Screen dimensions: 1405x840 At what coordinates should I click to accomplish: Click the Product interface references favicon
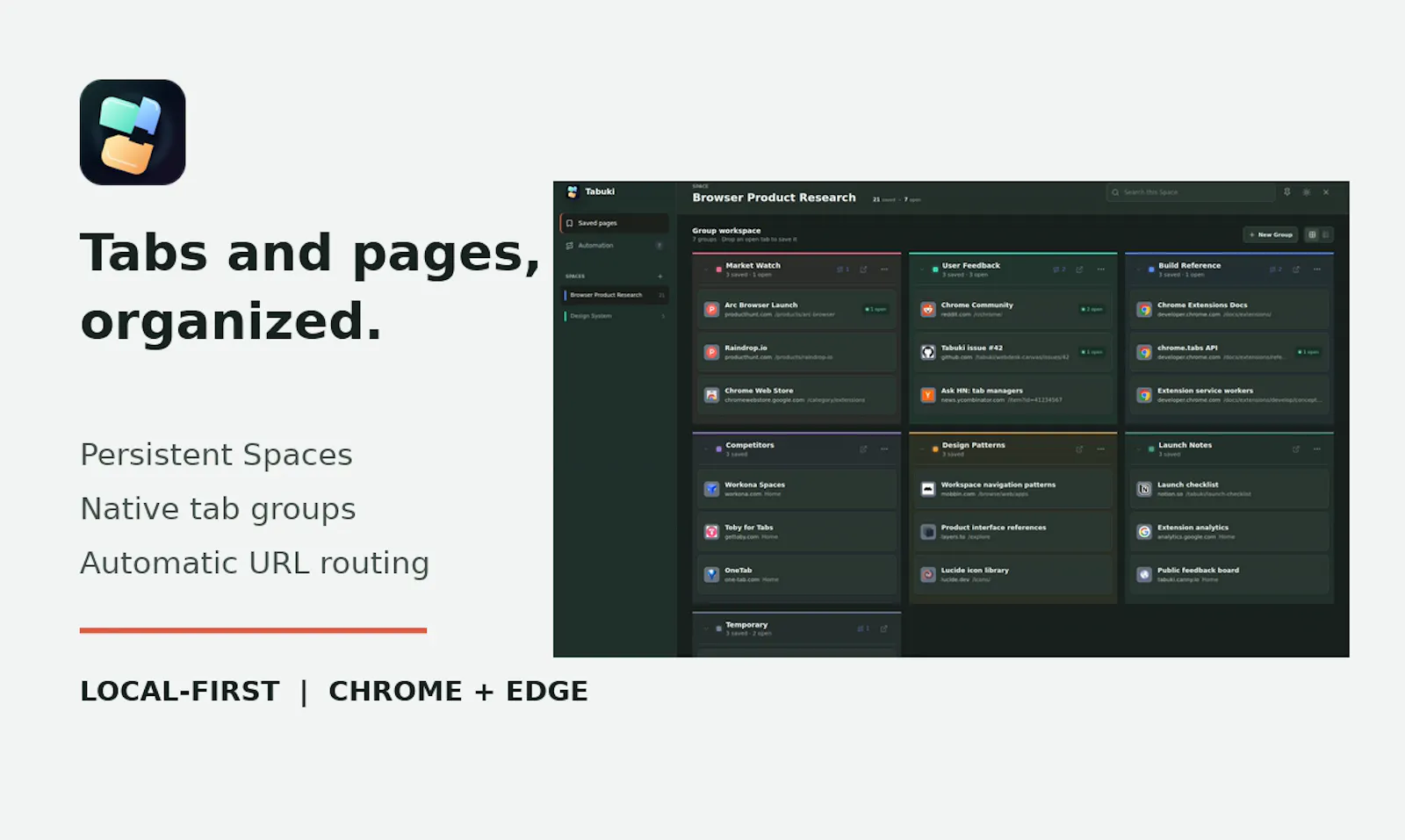(928, 532)
